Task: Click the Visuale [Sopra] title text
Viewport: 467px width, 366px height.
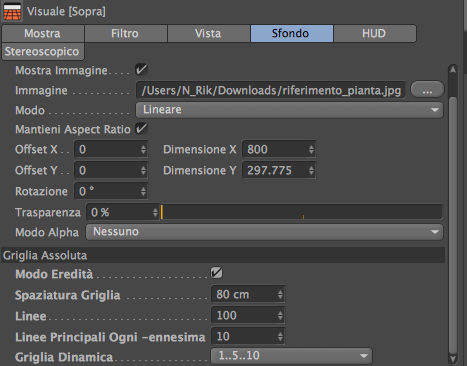Action: click(66, 11)
